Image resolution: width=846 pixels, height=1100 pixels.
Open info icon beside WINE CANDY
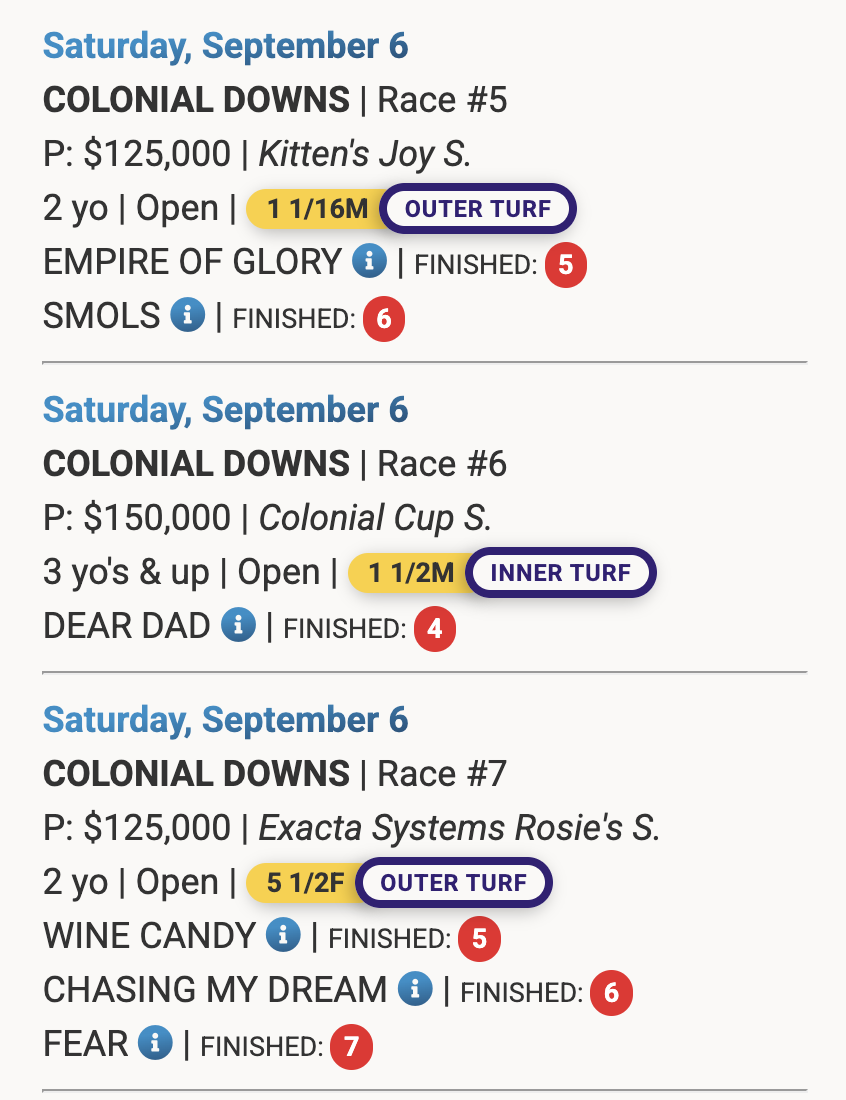coord(283,936)
